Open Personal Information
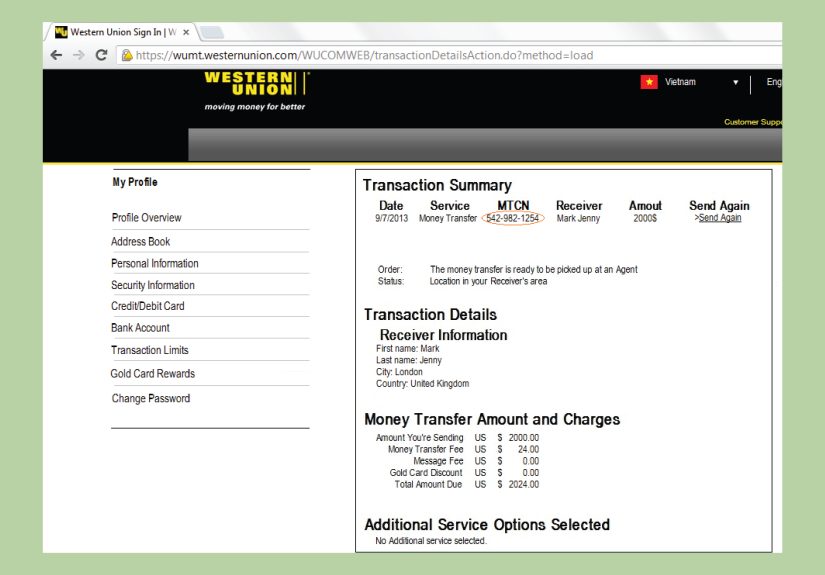Screen dimensions: 825x575 [x=155, y=263]
